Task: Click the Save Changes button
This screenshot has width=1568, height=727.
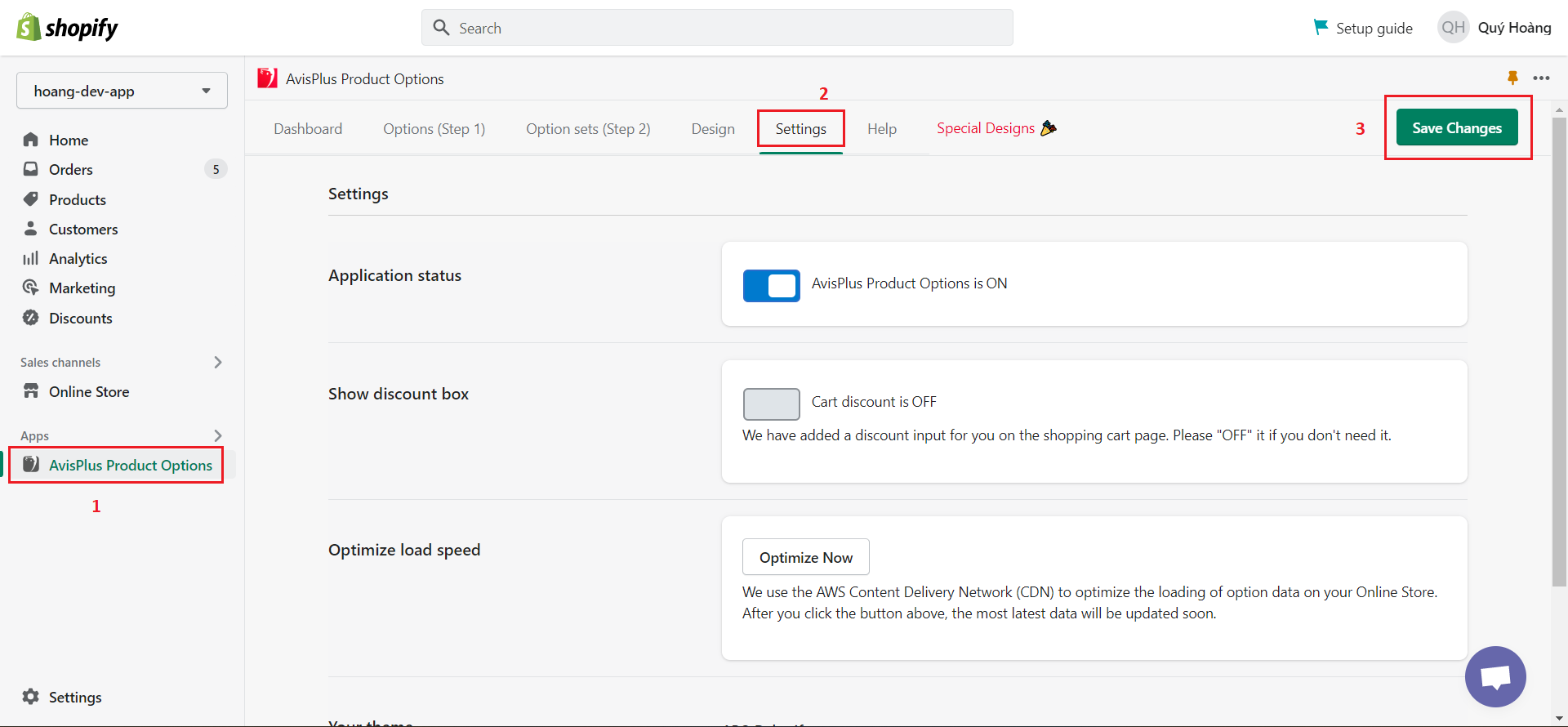Action: 1457,127
